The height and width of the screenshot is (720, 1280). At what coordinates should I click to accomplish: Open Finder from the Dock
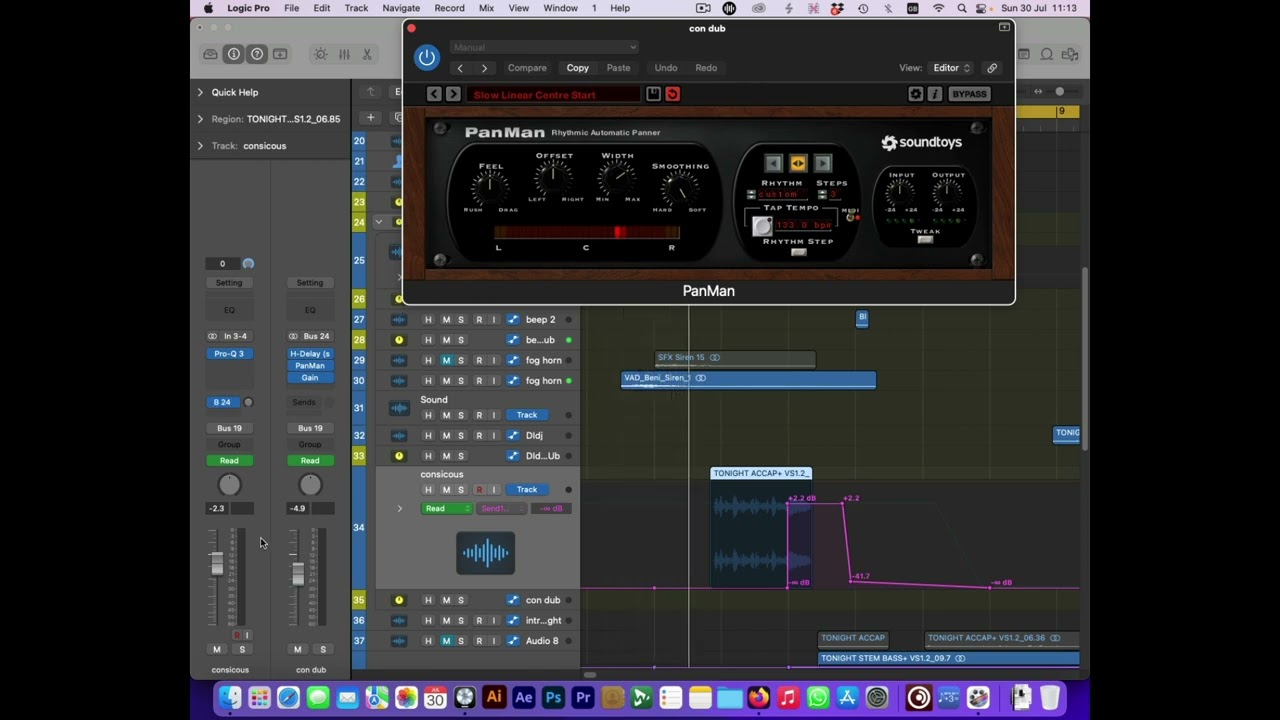pyautogui.click(x=230, y=698)
